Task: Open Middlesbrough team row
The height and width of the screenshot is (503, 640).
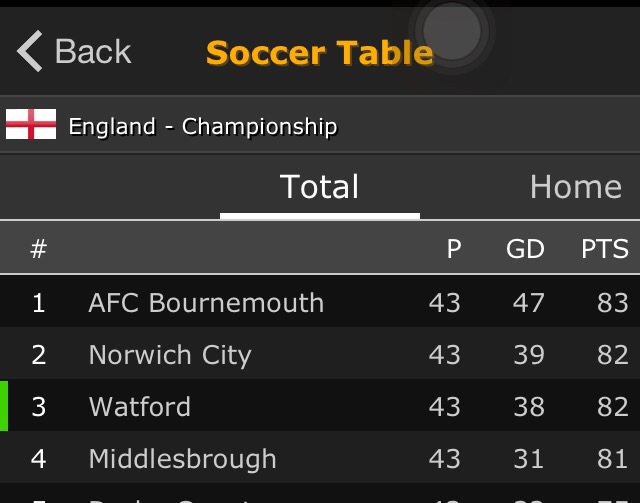Action: coord(182,458)
